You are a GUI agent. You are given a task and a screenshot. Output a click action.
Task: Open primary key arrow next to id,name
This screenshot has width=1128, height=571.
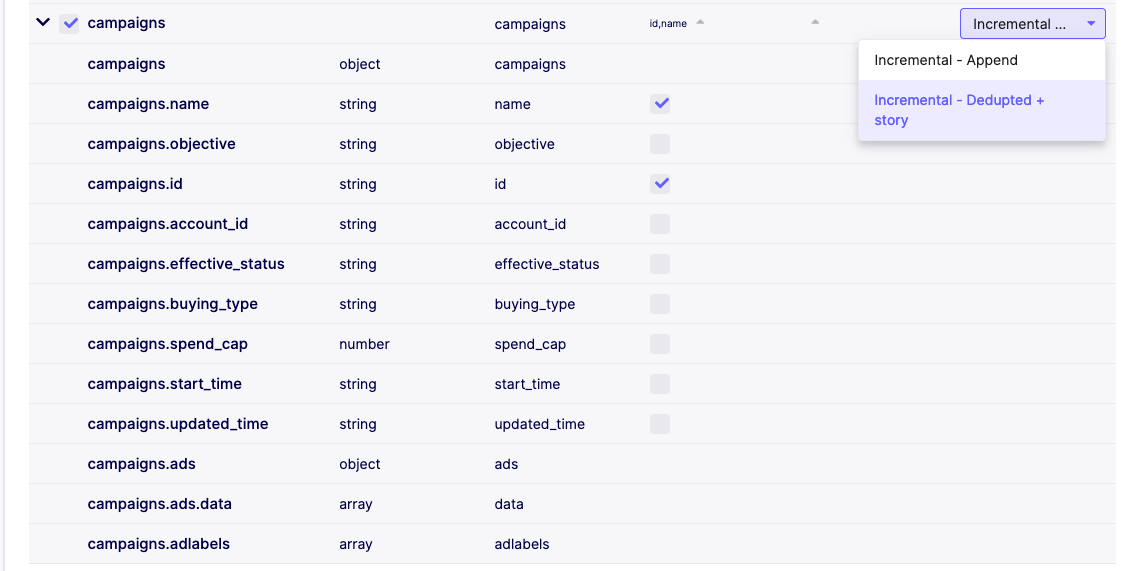pyautogui.click(x=700, y=22)
